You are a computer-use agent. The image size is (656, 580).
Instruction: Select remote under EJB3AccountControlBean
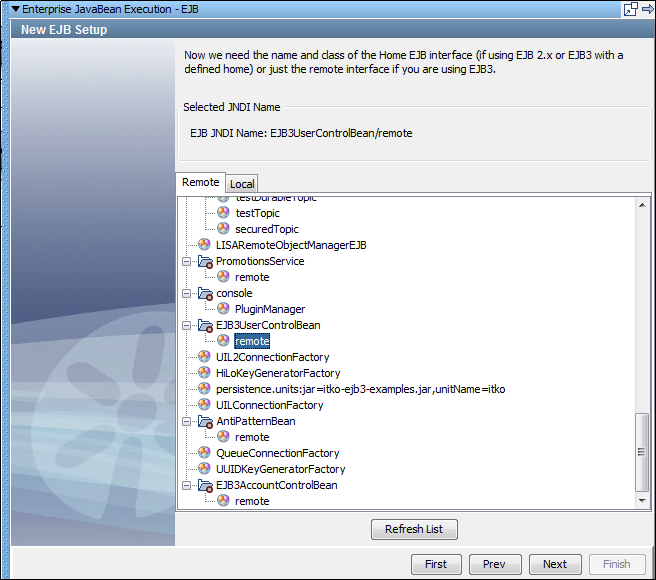pos(252,501)
